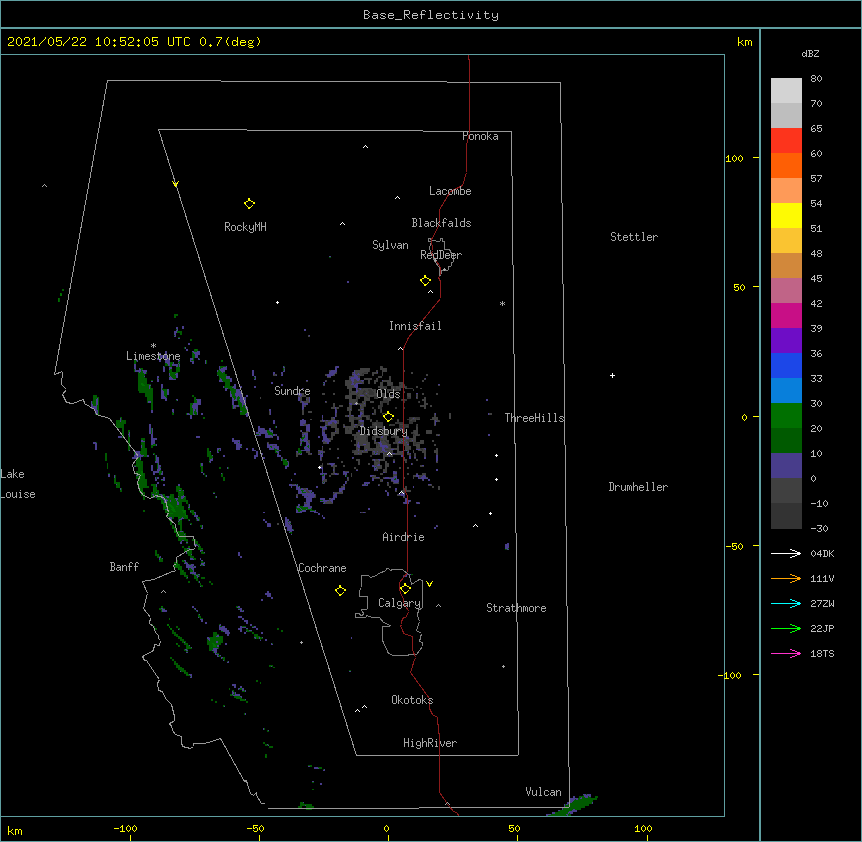
Task: Click the Banff label
Action: coord(124,567)
